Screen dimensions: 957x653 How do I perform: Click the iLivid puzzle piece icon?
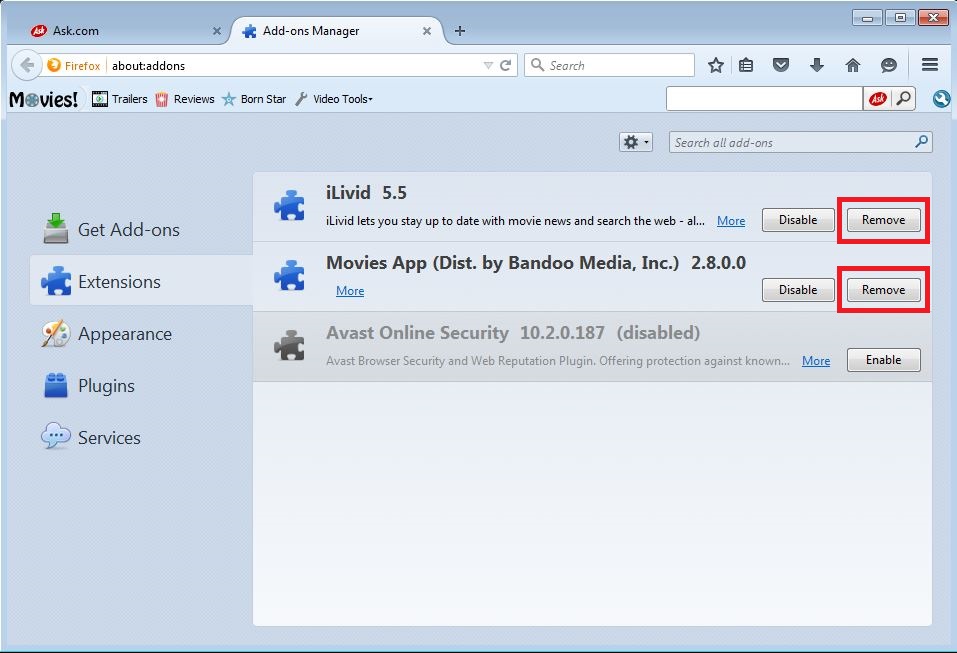[x=289, y=205]
